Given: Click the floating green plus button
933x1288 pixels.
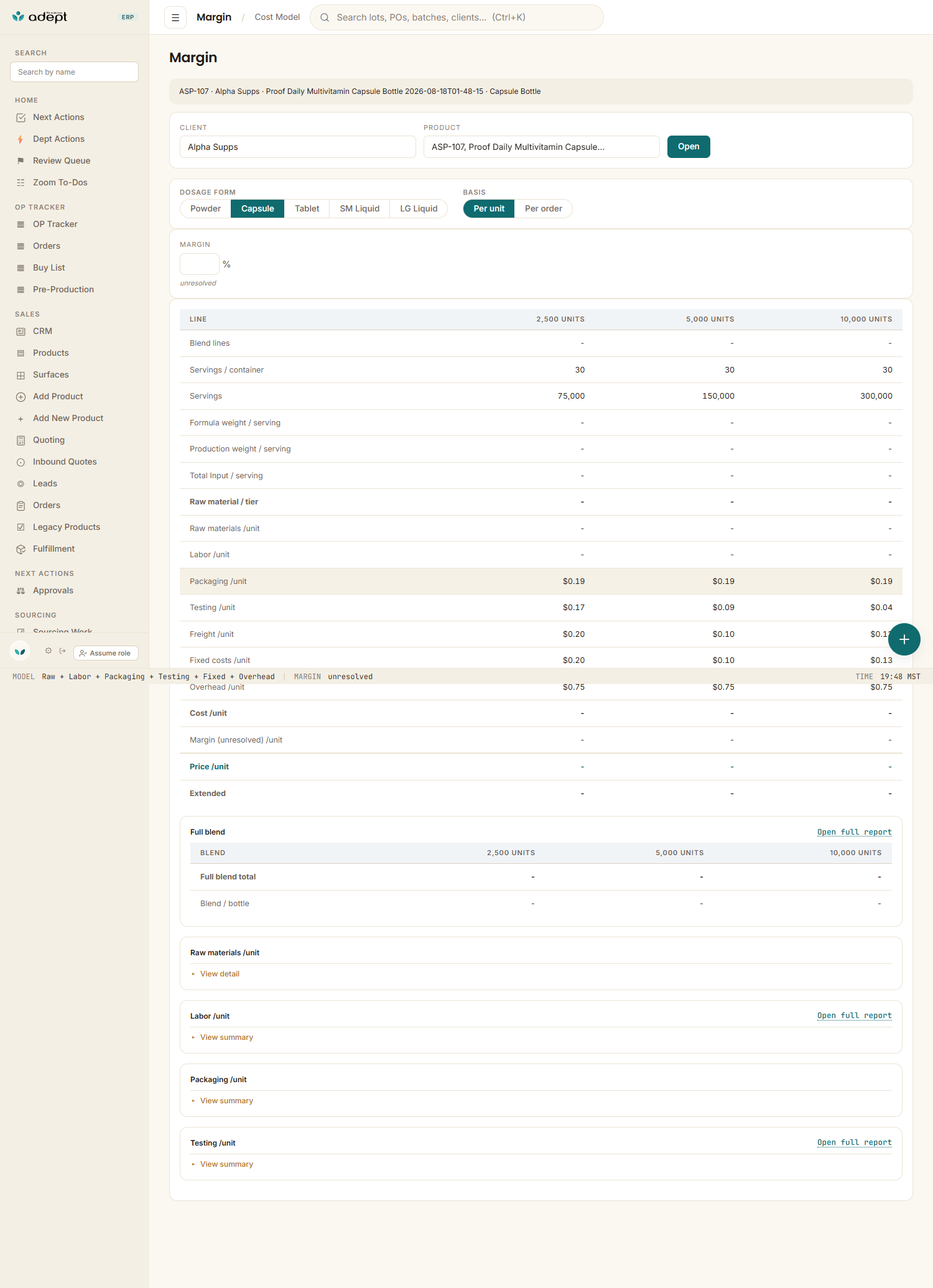Looking at the screenshot, I should (x=904, y=639).
